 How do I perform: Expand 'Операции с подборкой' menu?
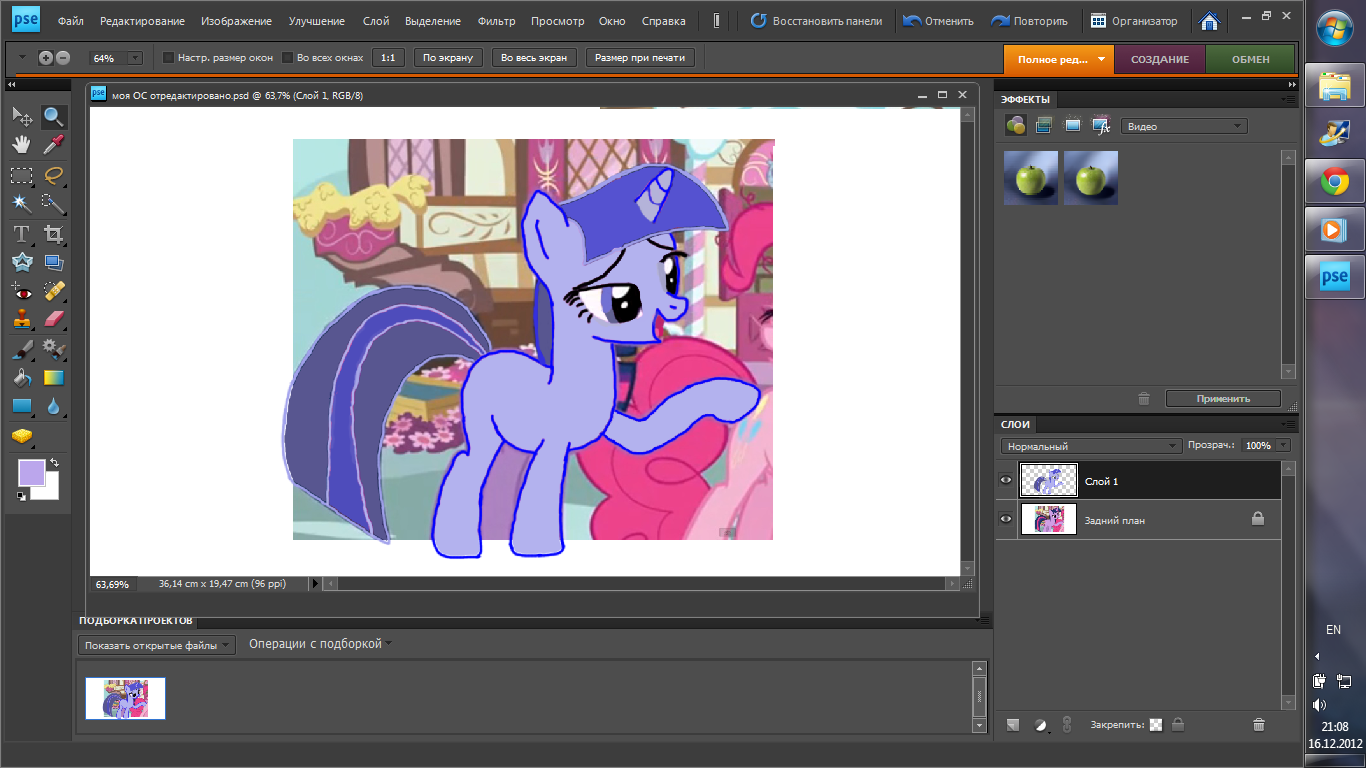click(320, 644)
